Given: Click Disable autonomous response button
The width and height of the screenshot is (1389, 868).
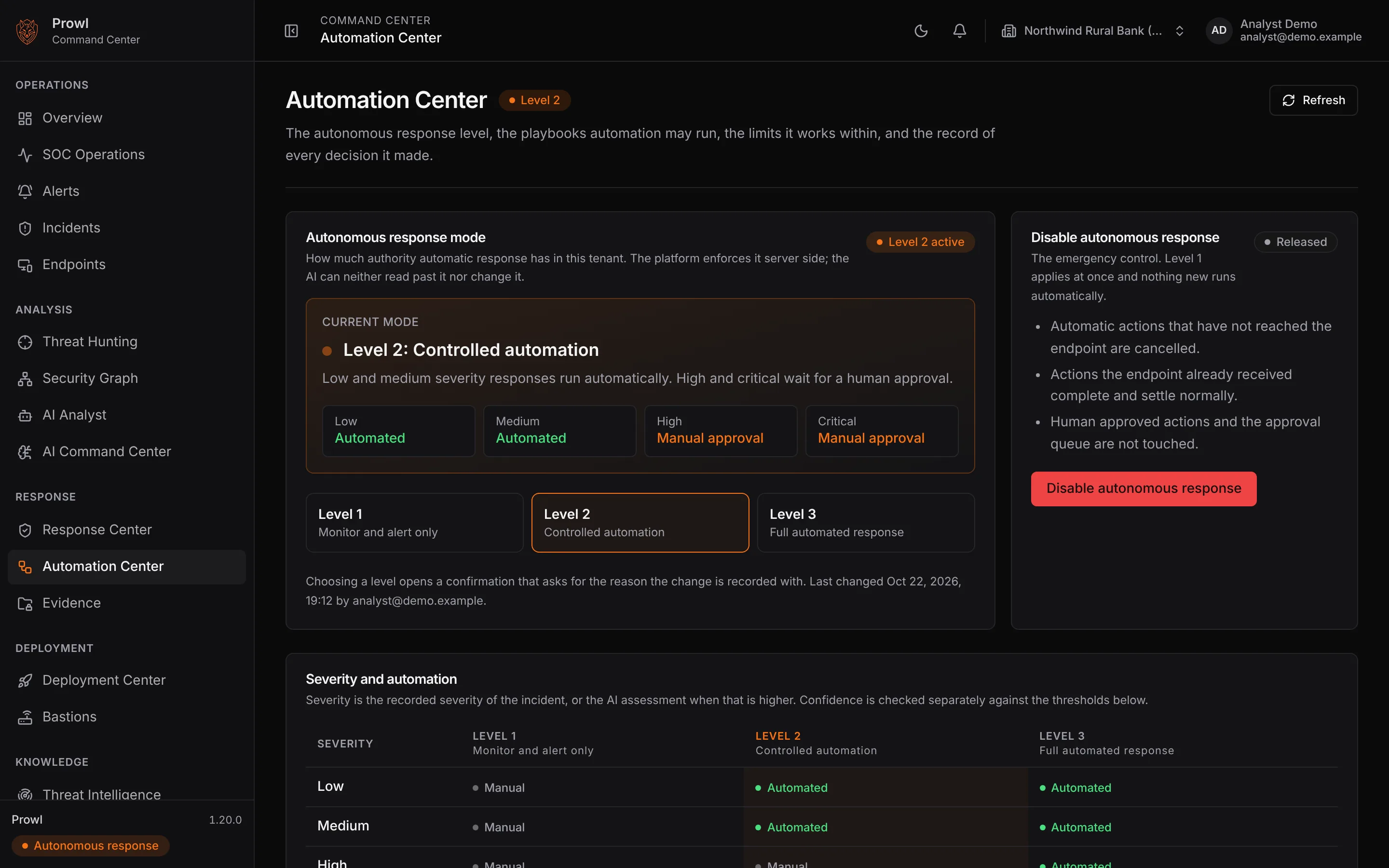Looking at the screenshot, I should 1144,488.
